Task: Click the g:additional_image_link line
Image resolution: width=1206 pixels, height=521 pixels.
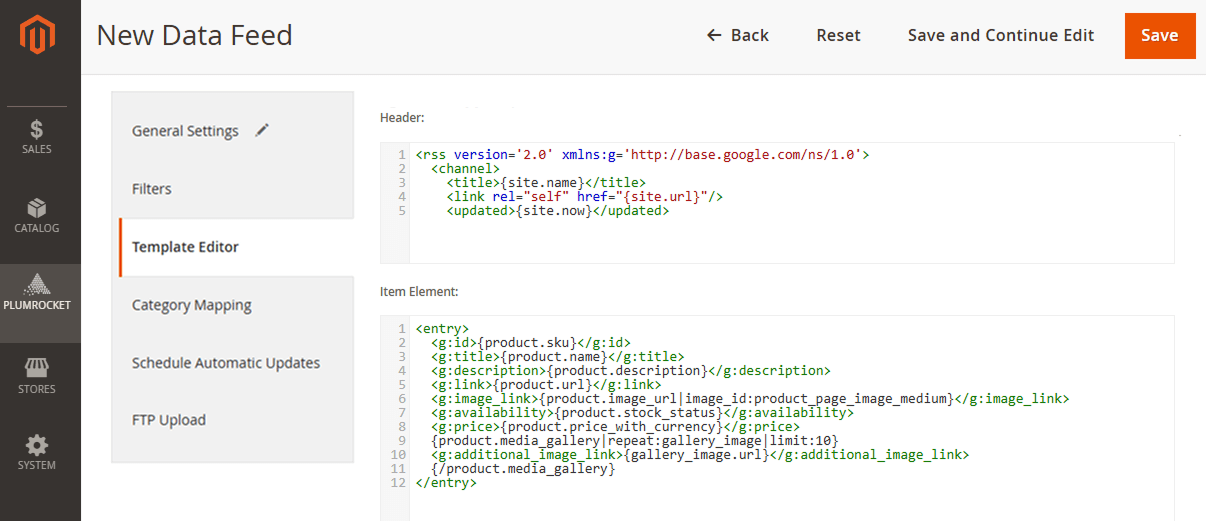Action: click(x=699, y=454)
